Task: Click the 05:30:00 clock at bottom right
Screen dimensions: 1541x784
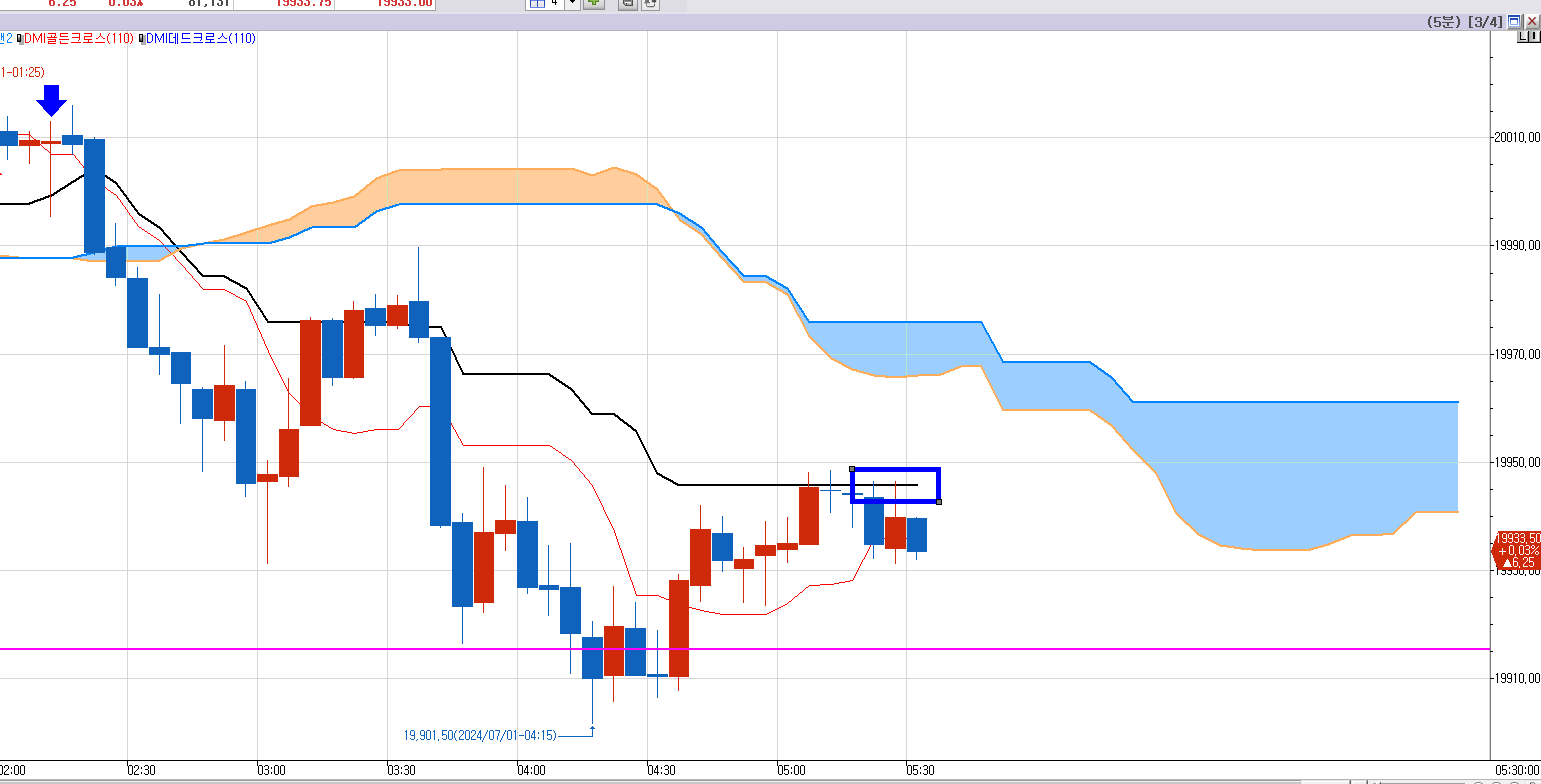Action: (1516, 770)
